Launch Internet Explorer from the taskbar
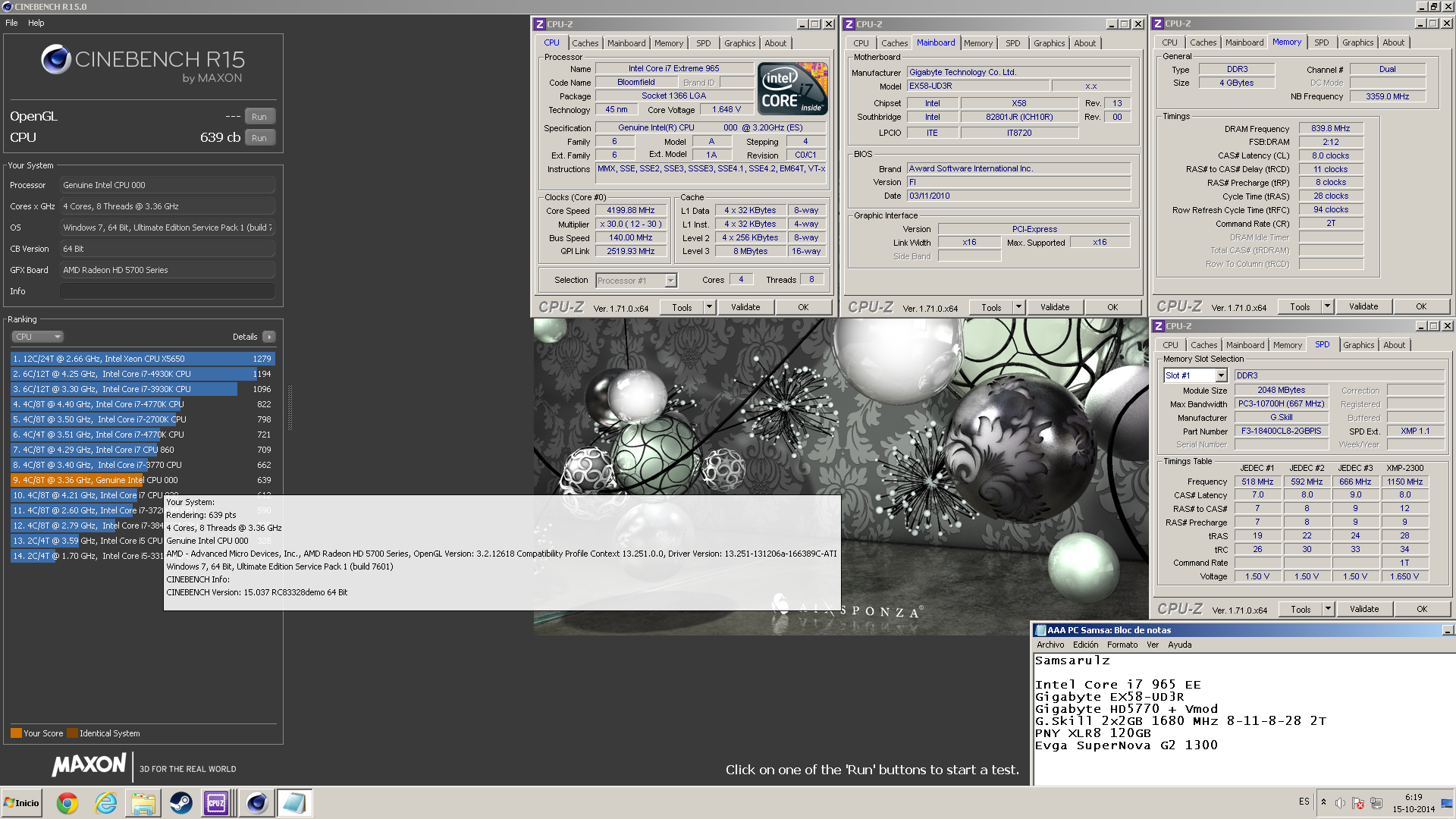 pos(105,803)
